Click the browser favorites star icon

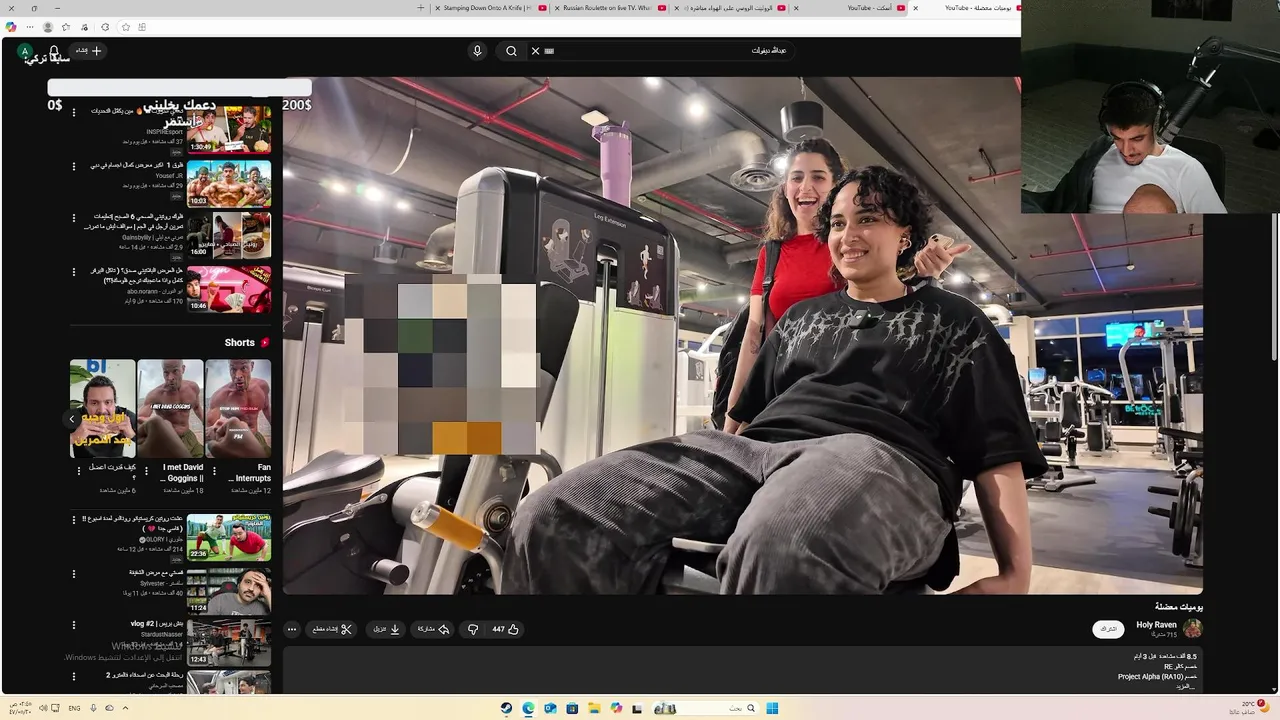tap(65, 27)
